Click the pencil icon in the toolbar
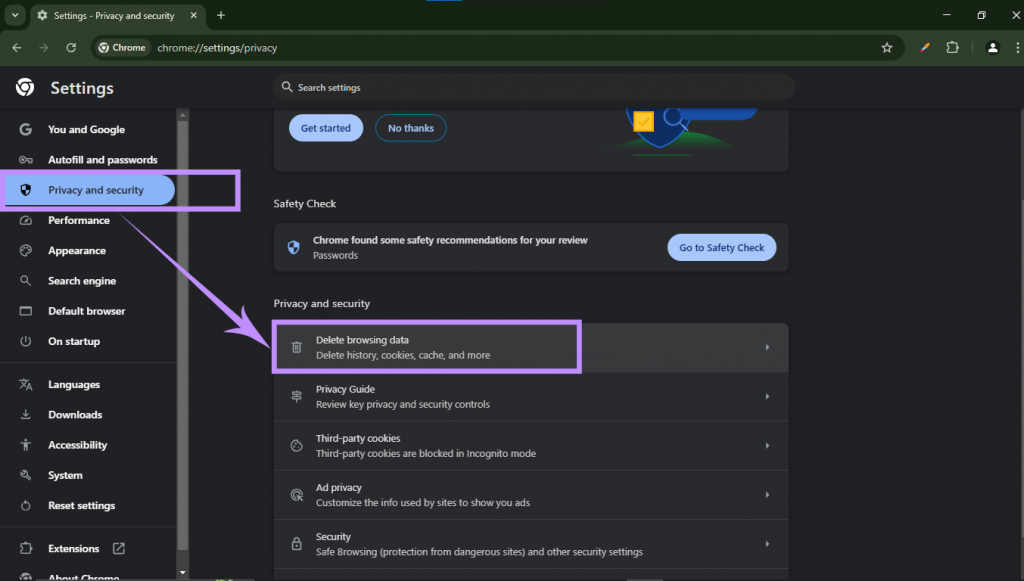The width and height of the screenshot is (1024, 581). point(925,47)
